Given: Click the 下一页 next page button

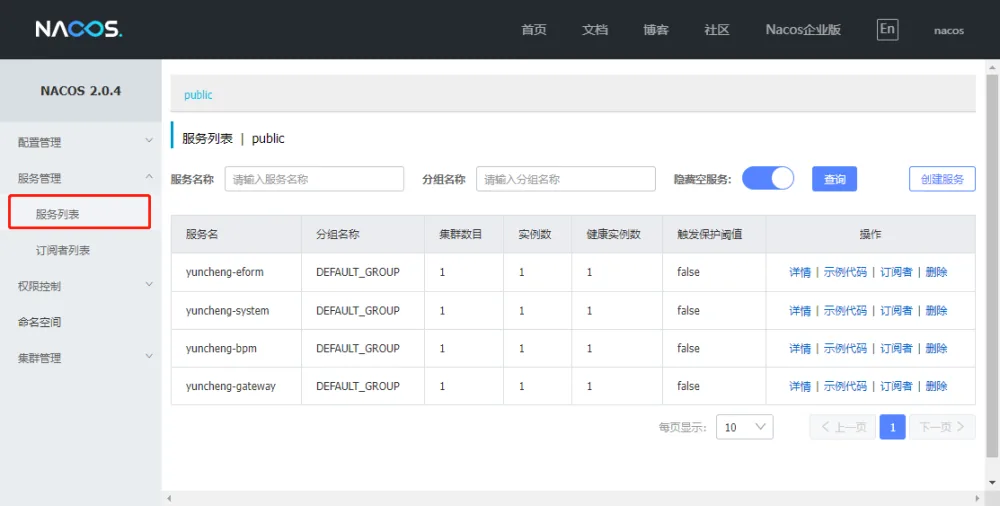Looking at the screenshot, I should click(x=942, y=427).
